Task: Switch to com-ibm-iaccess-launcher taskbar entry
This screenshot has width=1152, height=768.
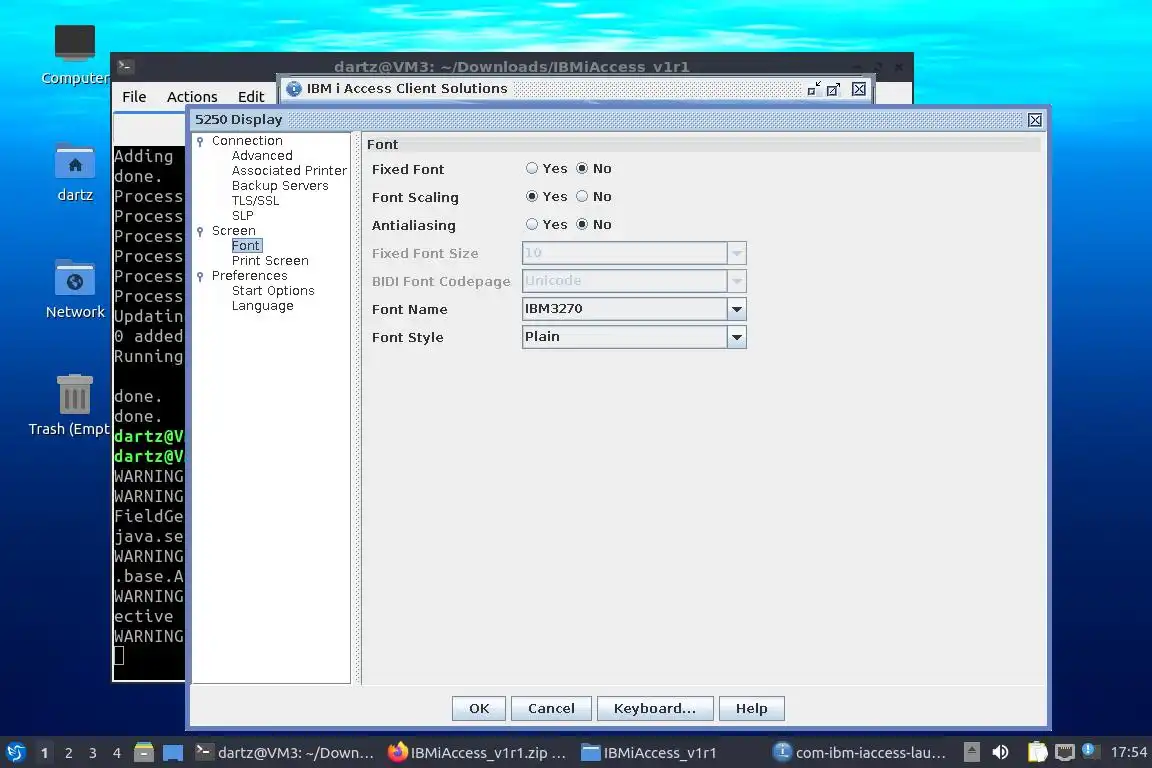Action: click(x=860, y=753)
